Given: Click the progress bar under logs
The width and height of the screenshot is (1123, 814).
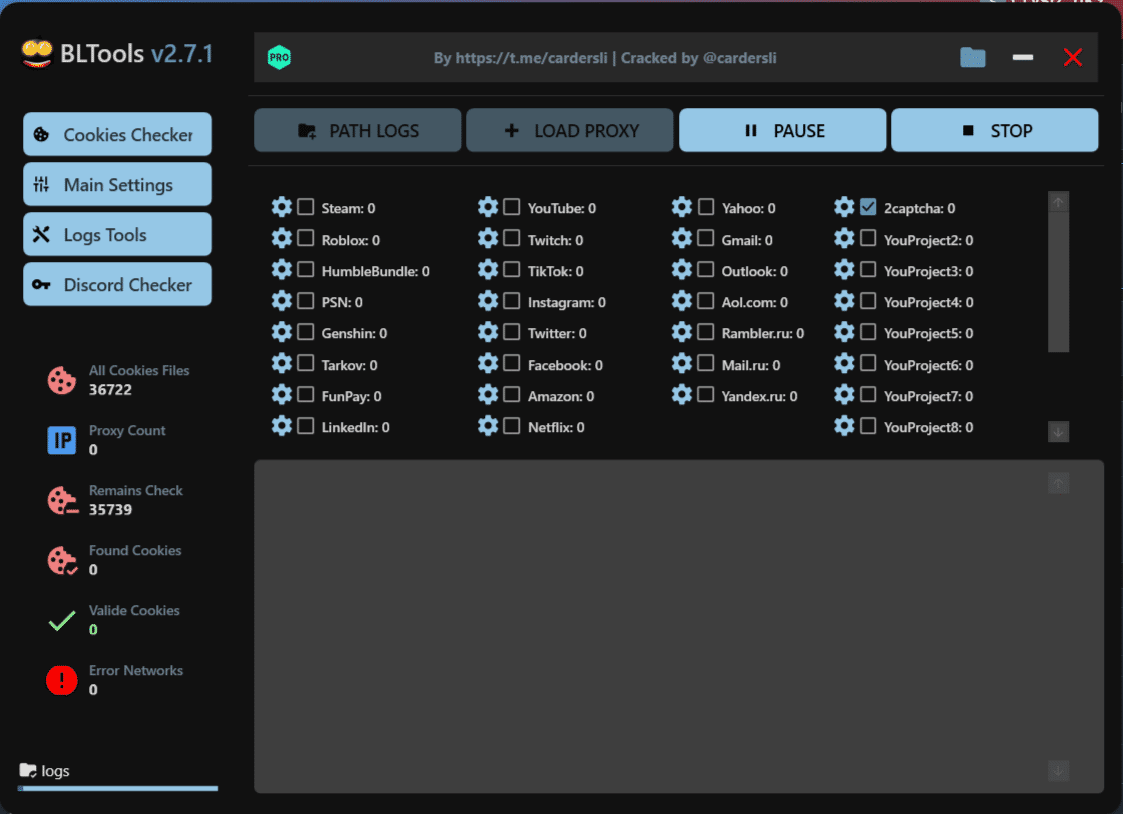Looking at the screenshot, I should [118, 789].
